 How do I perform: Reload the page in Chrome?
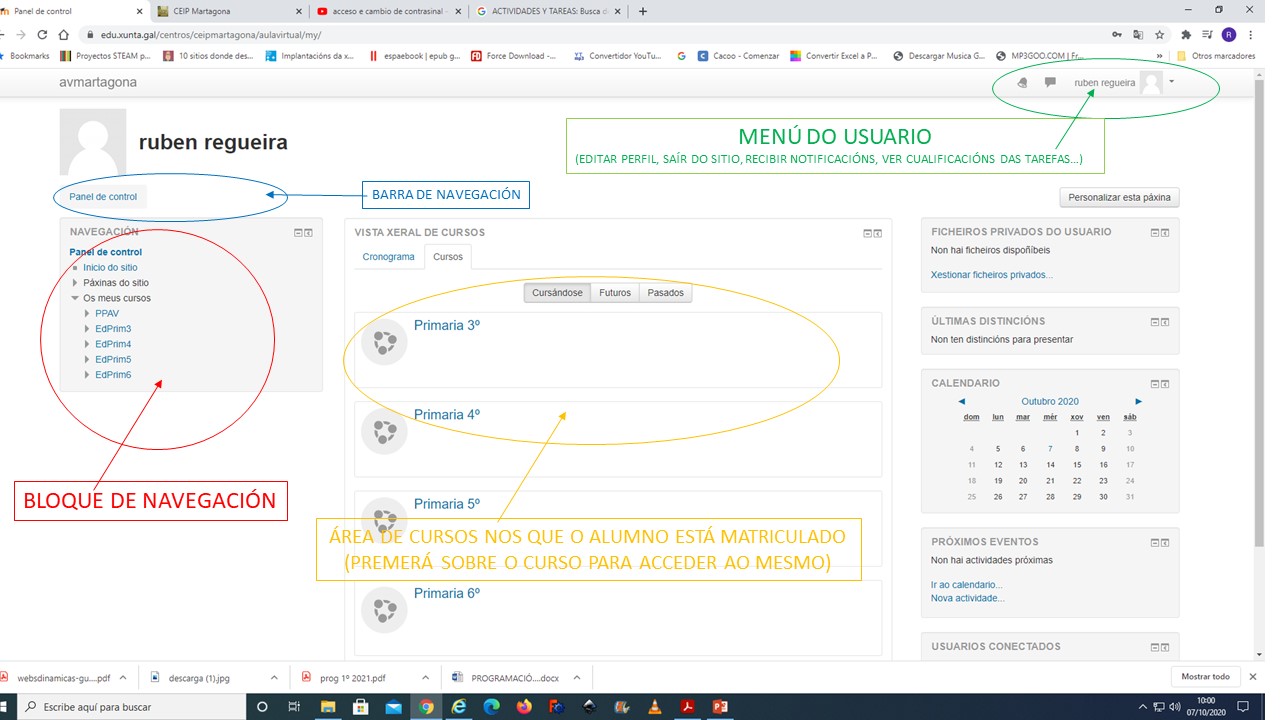(42, 34)
